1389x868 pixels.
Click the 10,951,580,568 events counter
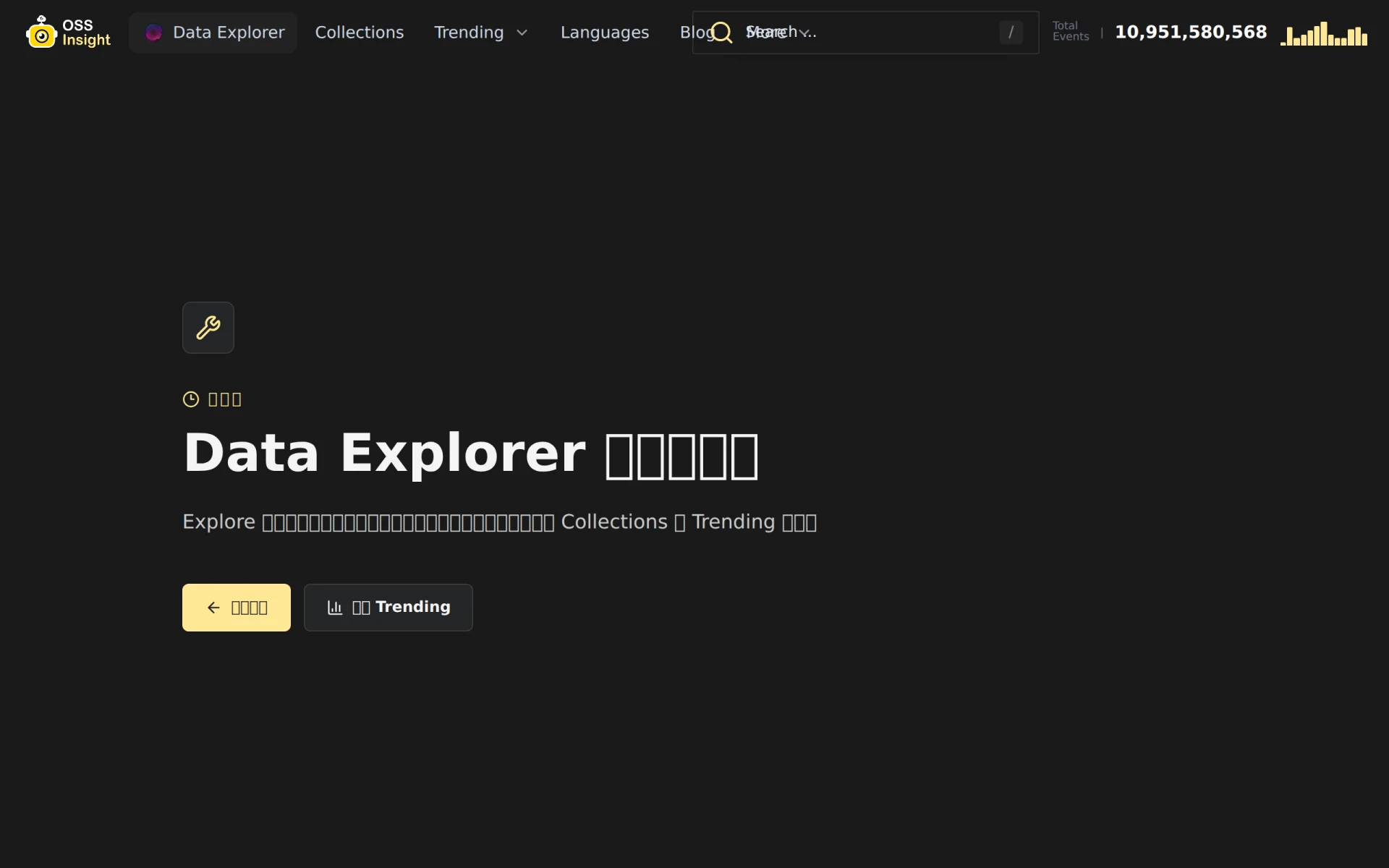coord(1191,33)
